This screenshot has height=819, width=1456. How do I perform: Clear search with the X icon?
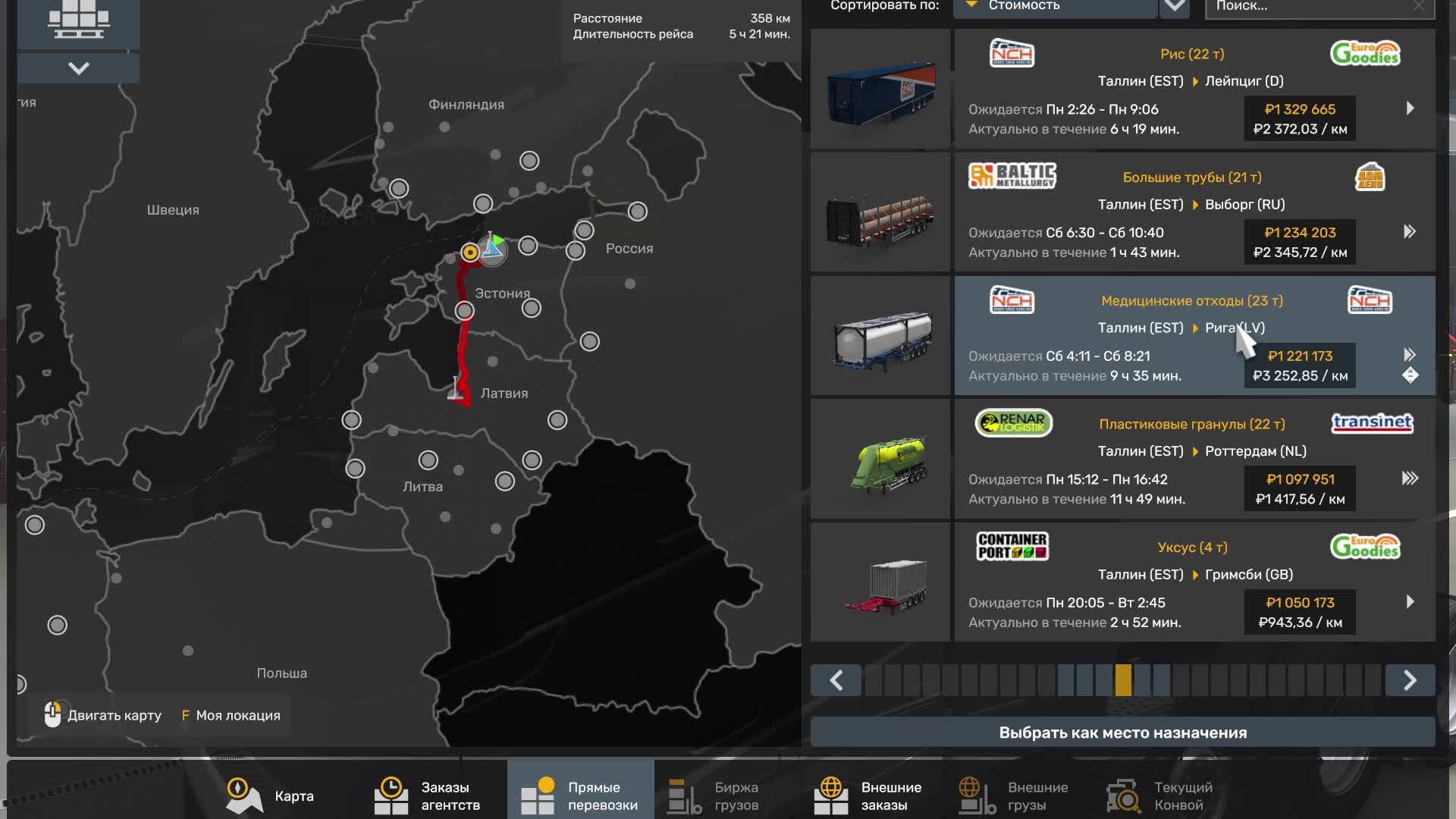(1419, 6)
